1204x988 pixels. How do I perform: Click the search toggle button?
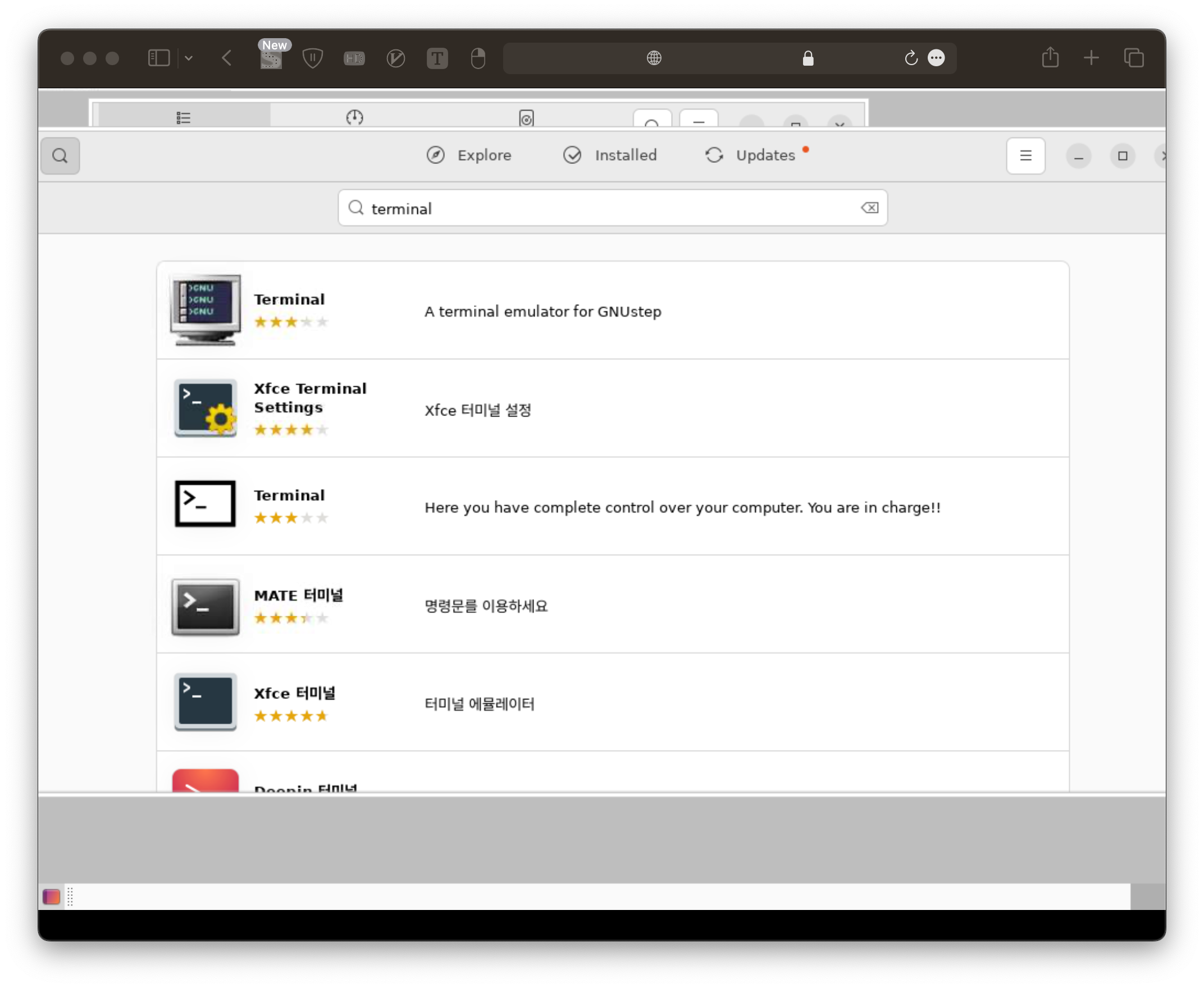[60, 155]
